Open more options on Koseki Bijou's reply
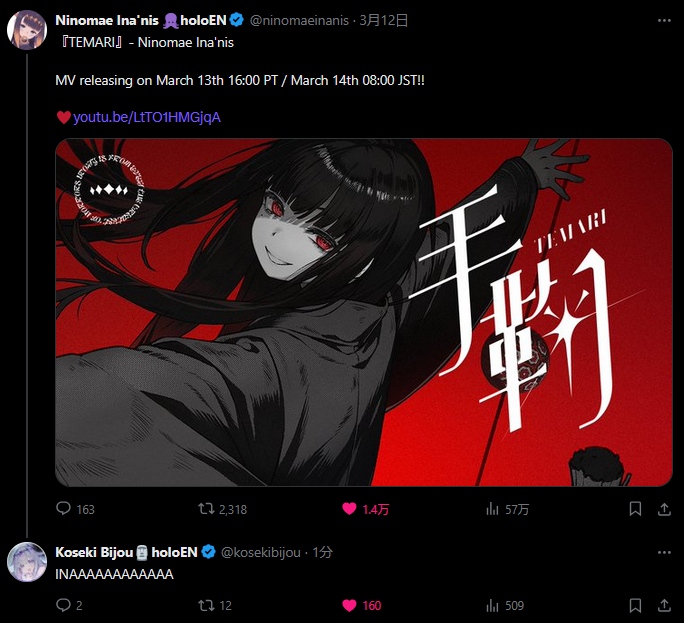 (x=664, y=552)
